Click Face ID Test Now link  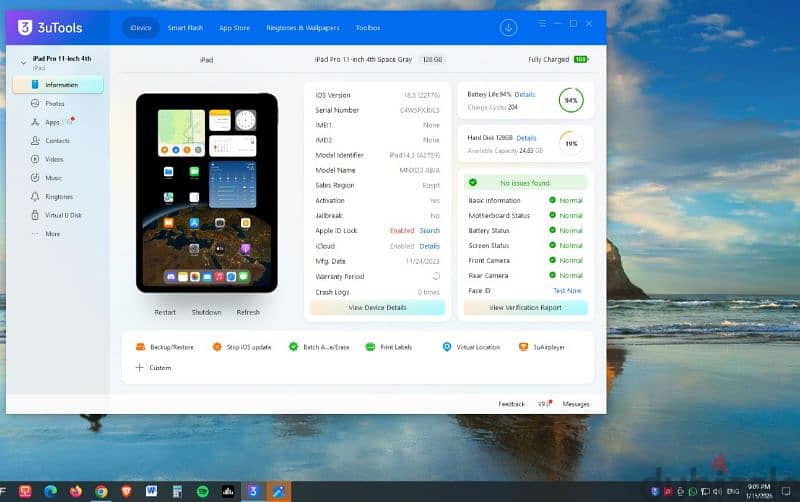pos(567,290)
